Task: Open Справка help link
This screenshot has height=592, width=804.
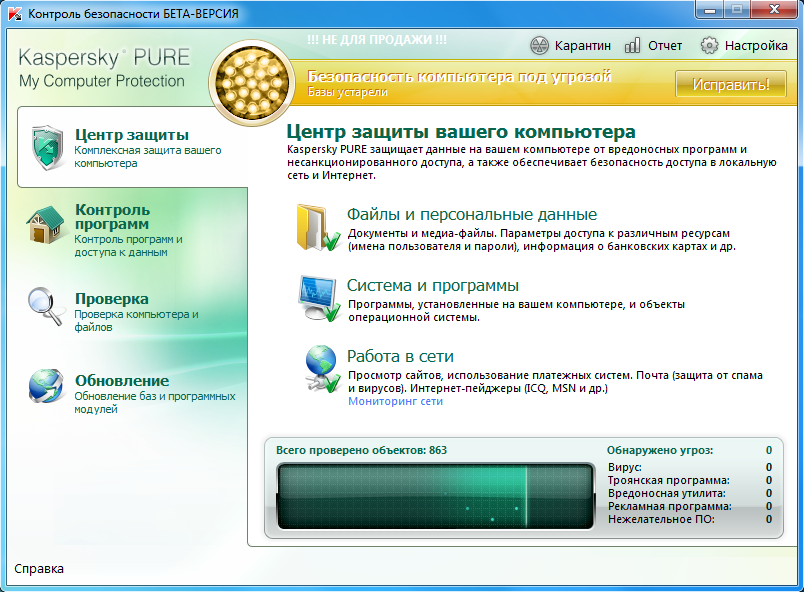Action: tap(39, 569)
